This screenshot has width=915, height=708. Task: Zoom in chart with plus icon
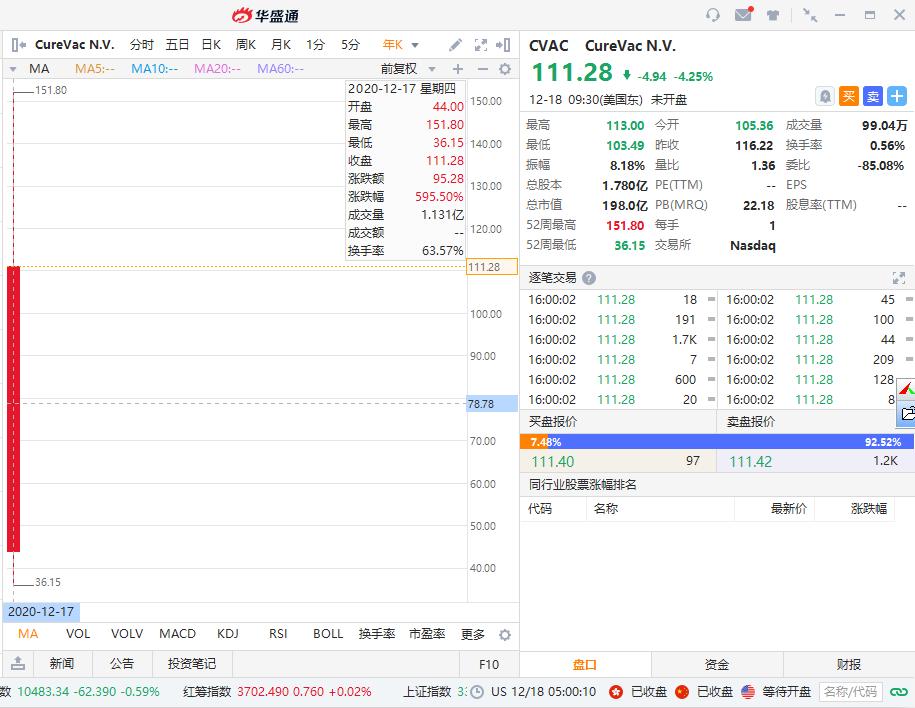click(x=458, y=69)
